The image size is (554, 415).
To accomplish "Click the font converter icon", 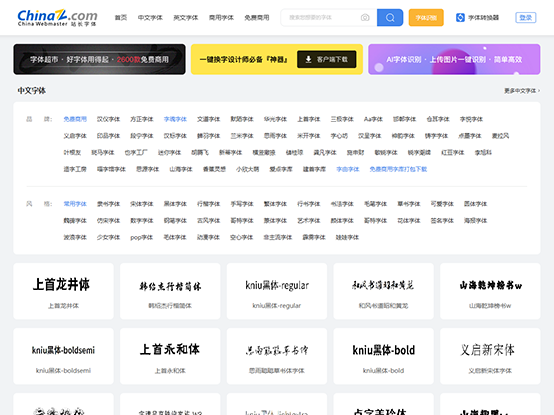I will (460, 18).
